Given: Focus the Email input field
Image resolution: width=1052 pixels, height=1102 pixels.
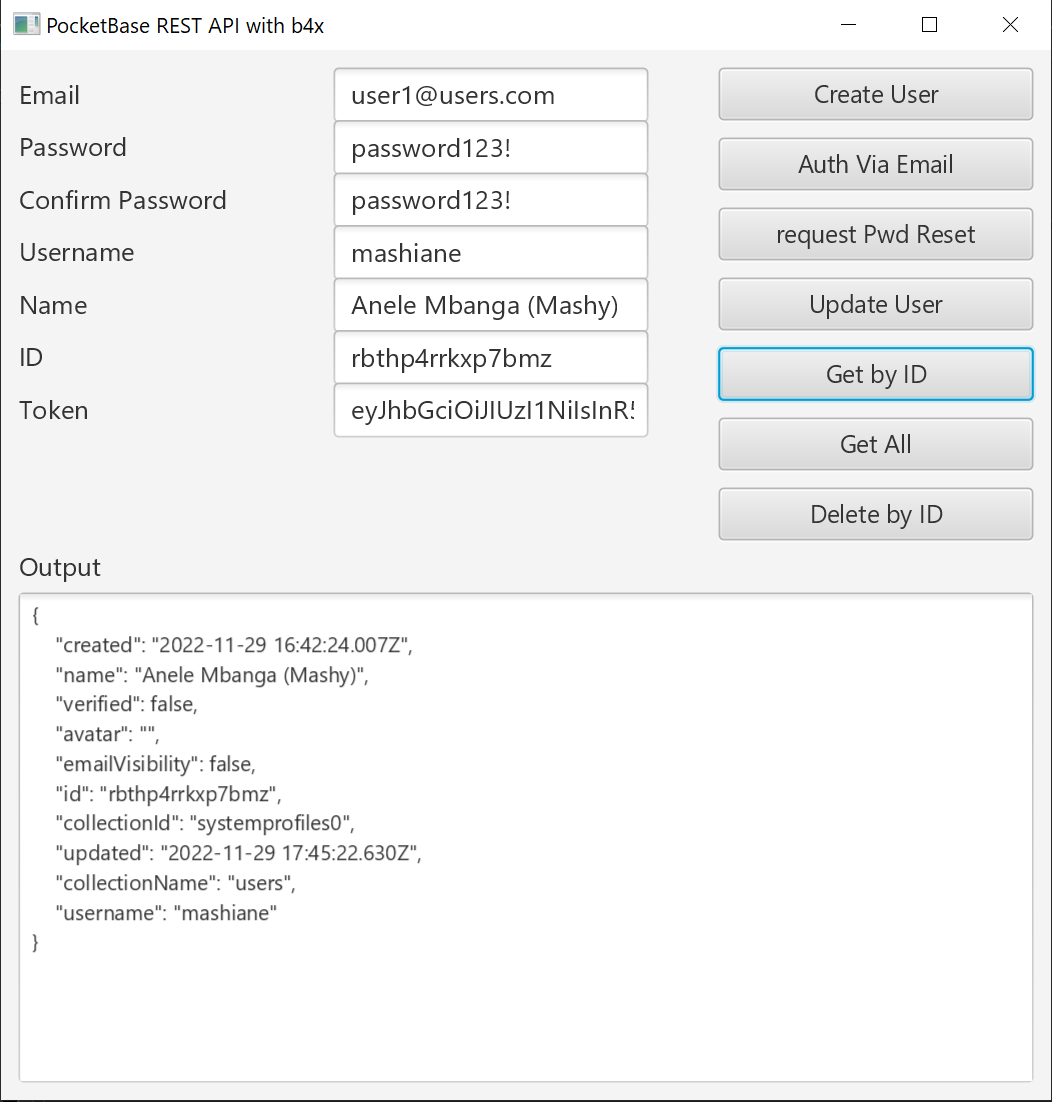Looking at the screenshot, I should [x=490, y=95].
